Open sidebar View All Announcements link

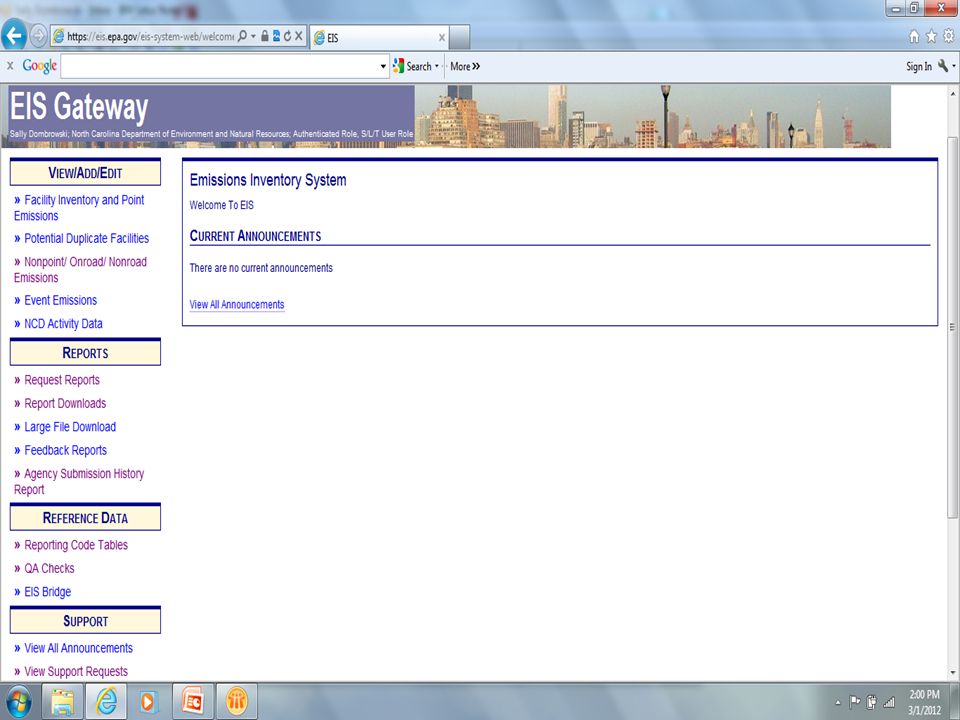point(78,648)
